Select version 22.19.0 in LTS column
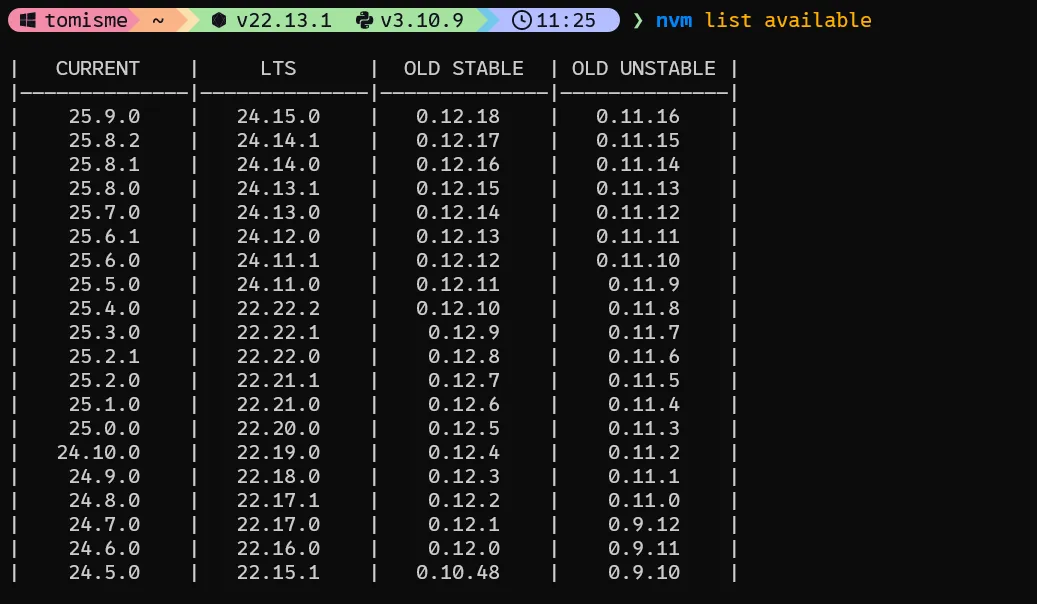1037x604 pixels. pos(278,453)
